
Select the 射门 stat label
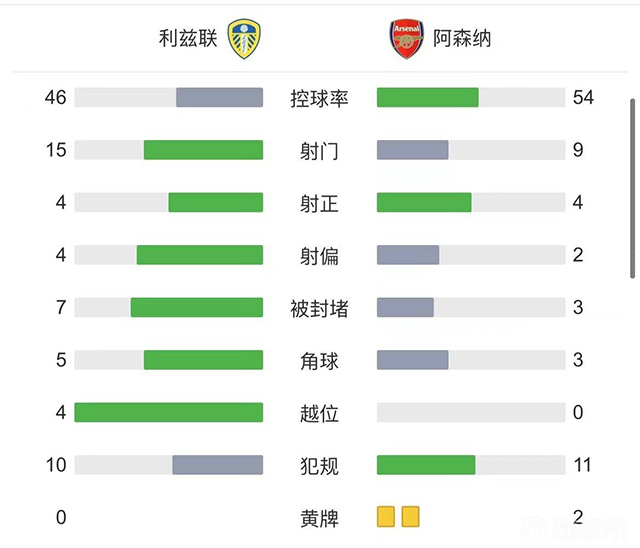tap(319, 151)
